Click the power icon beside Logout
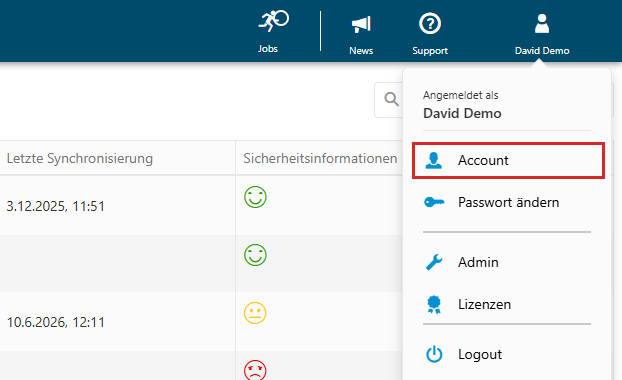Image resolution: width=622 pixels, height=380 pixels. (x=434, y=354)
